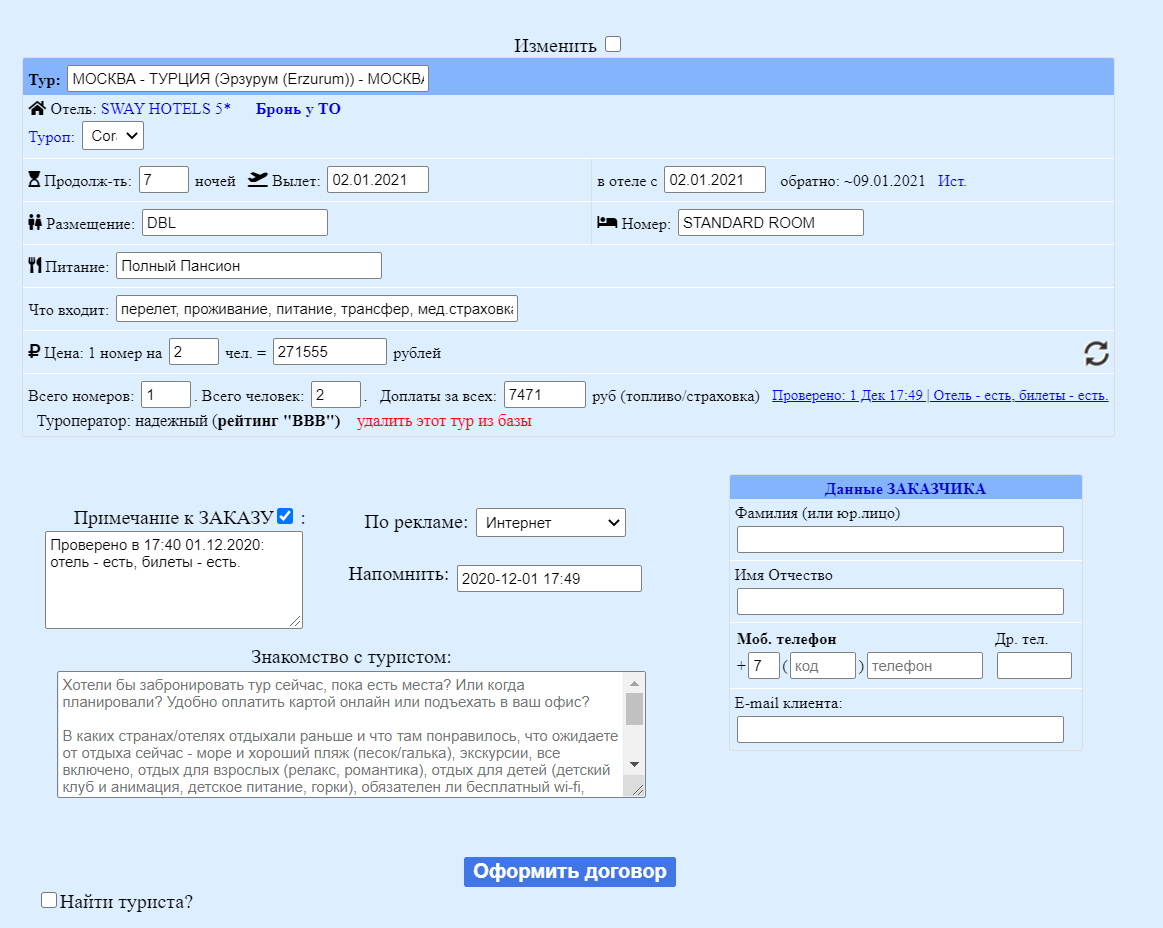1163x928 pixels.
Task: Click the house icon next to Отель
Action: [37, 108]
